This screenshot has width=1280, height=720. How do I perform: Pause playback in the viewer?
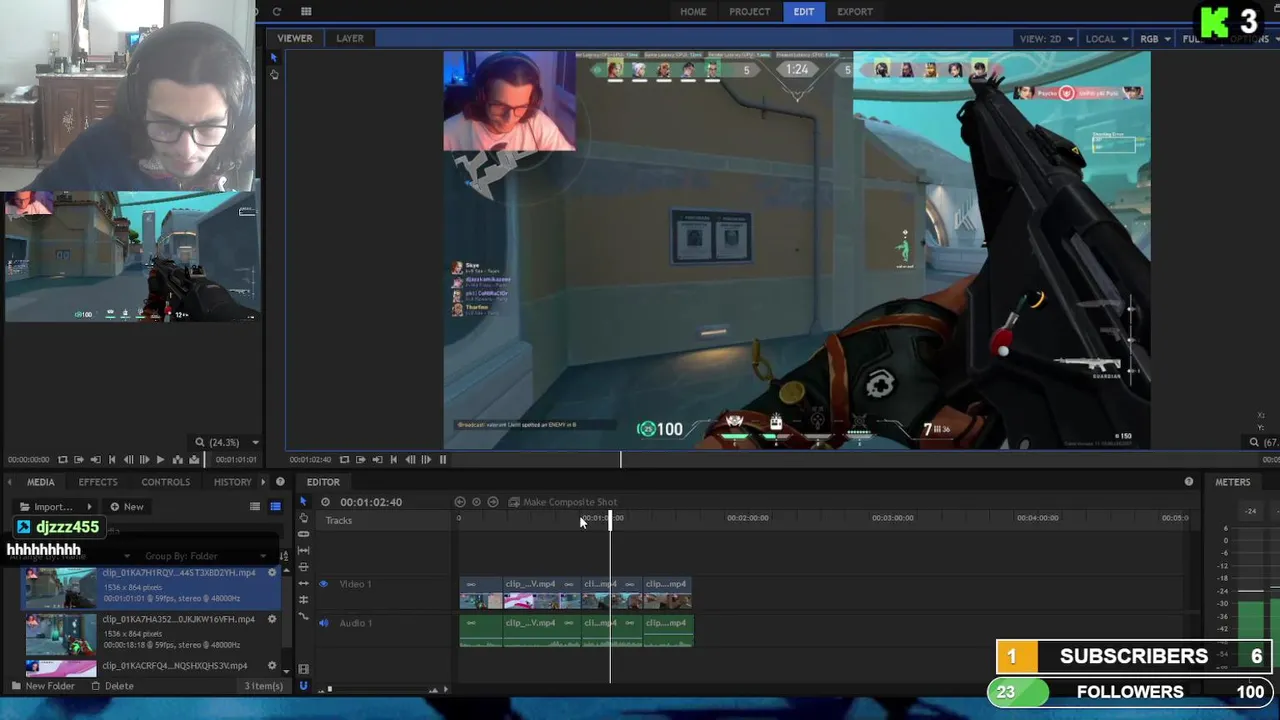click(x=443, y=460)
